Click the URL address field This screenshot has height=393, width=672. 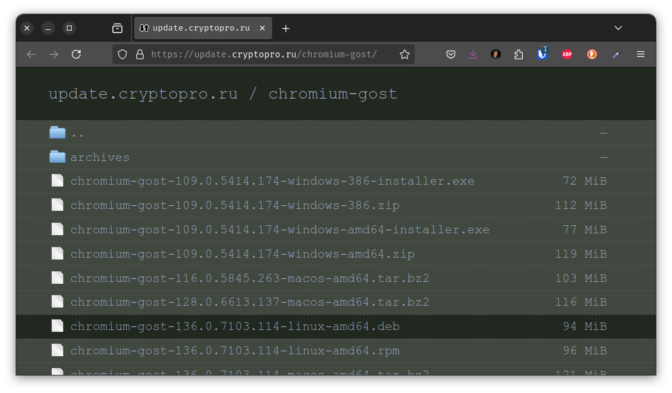tap(264, 54)
